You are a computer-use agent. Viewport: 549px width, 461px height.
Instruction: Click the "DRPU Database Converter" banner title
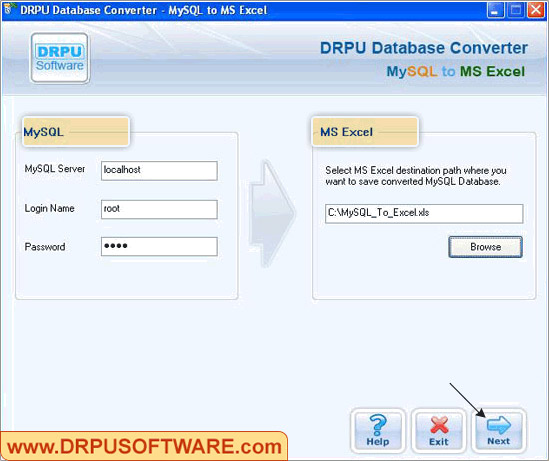pyautogui.click(x=424, y=48)
